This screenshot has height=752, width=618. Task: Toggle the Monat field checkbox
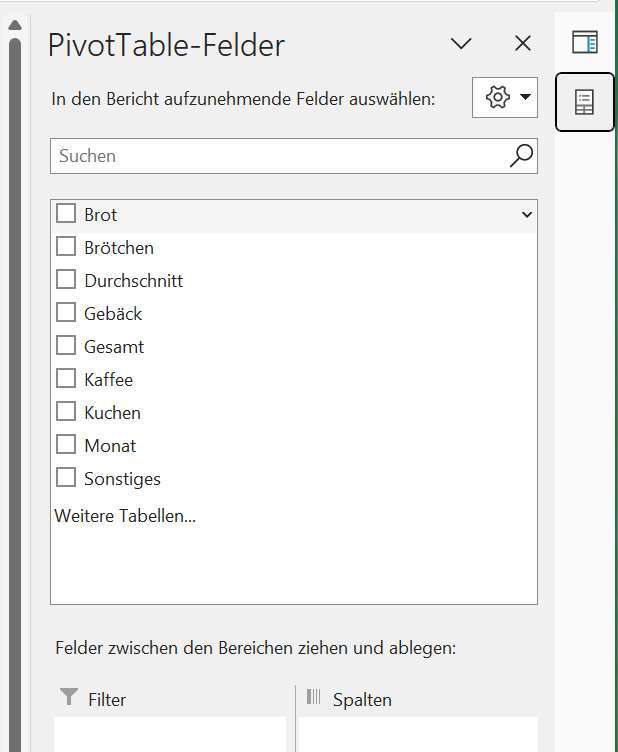(66, 444)
